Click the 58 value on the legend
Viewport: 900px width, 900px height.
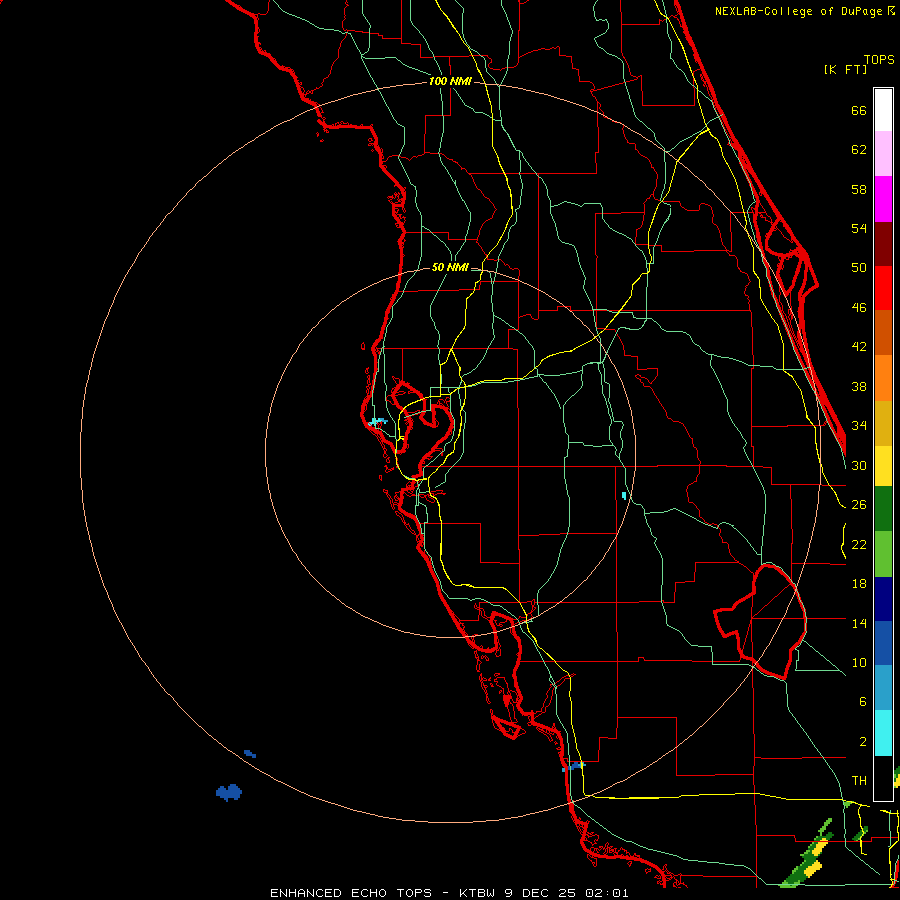tap(859, 189)
